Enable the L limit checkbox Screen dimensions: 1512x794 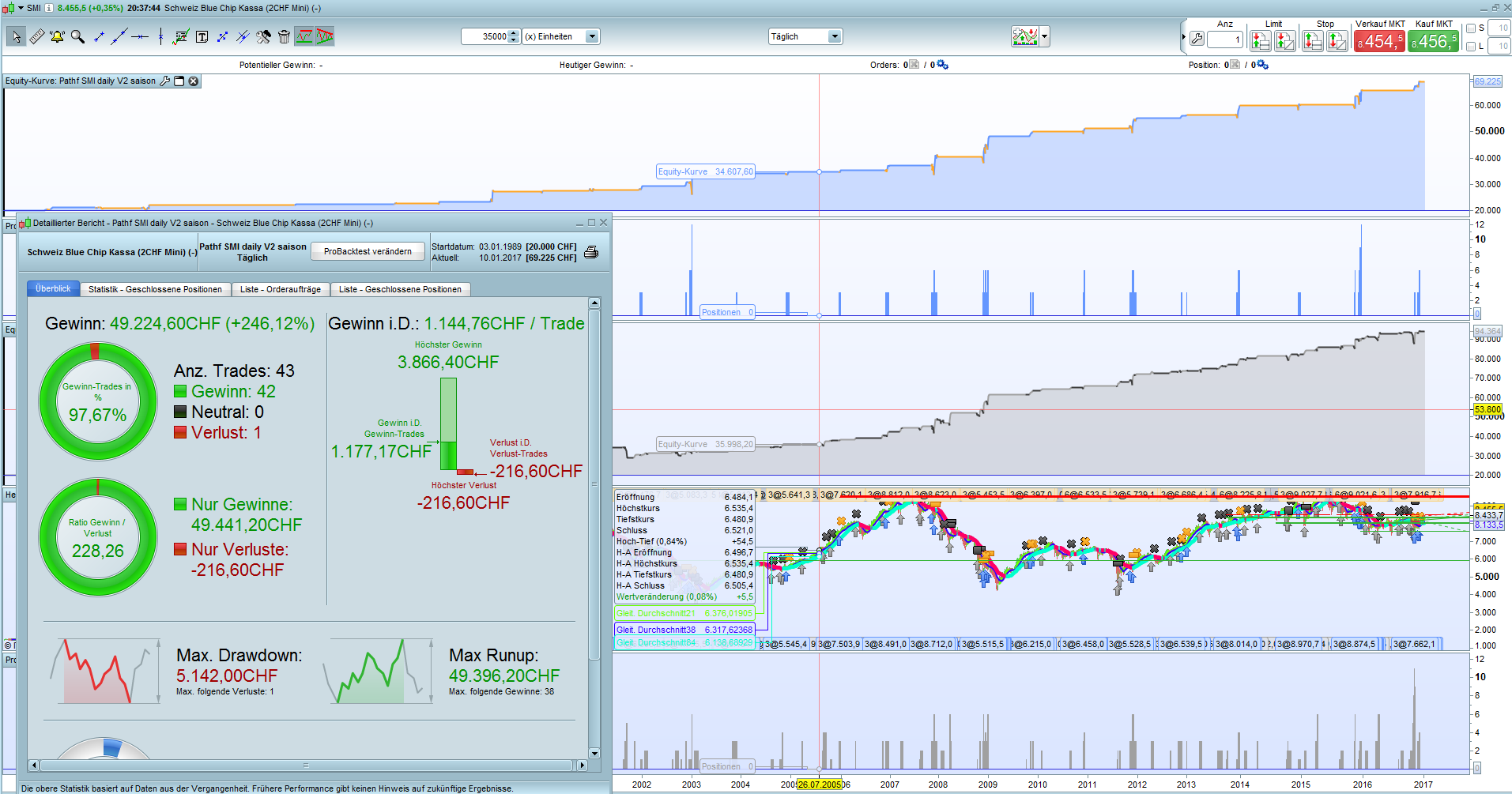(x=1470, y=46)
